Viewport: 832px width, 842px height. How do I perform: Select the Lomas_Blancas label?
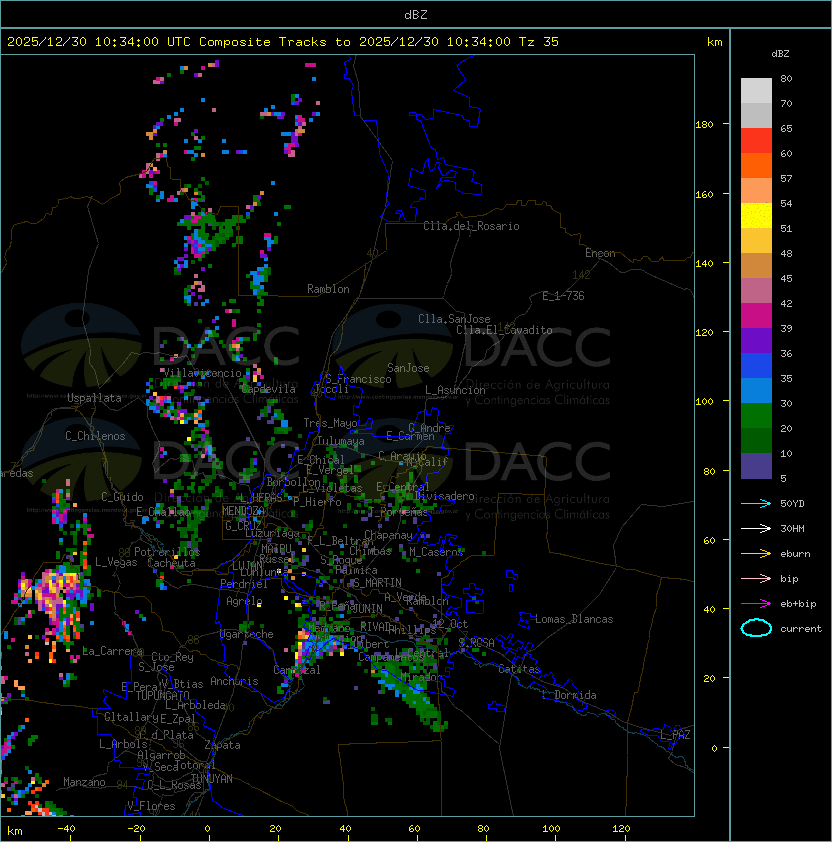[574, 619]
